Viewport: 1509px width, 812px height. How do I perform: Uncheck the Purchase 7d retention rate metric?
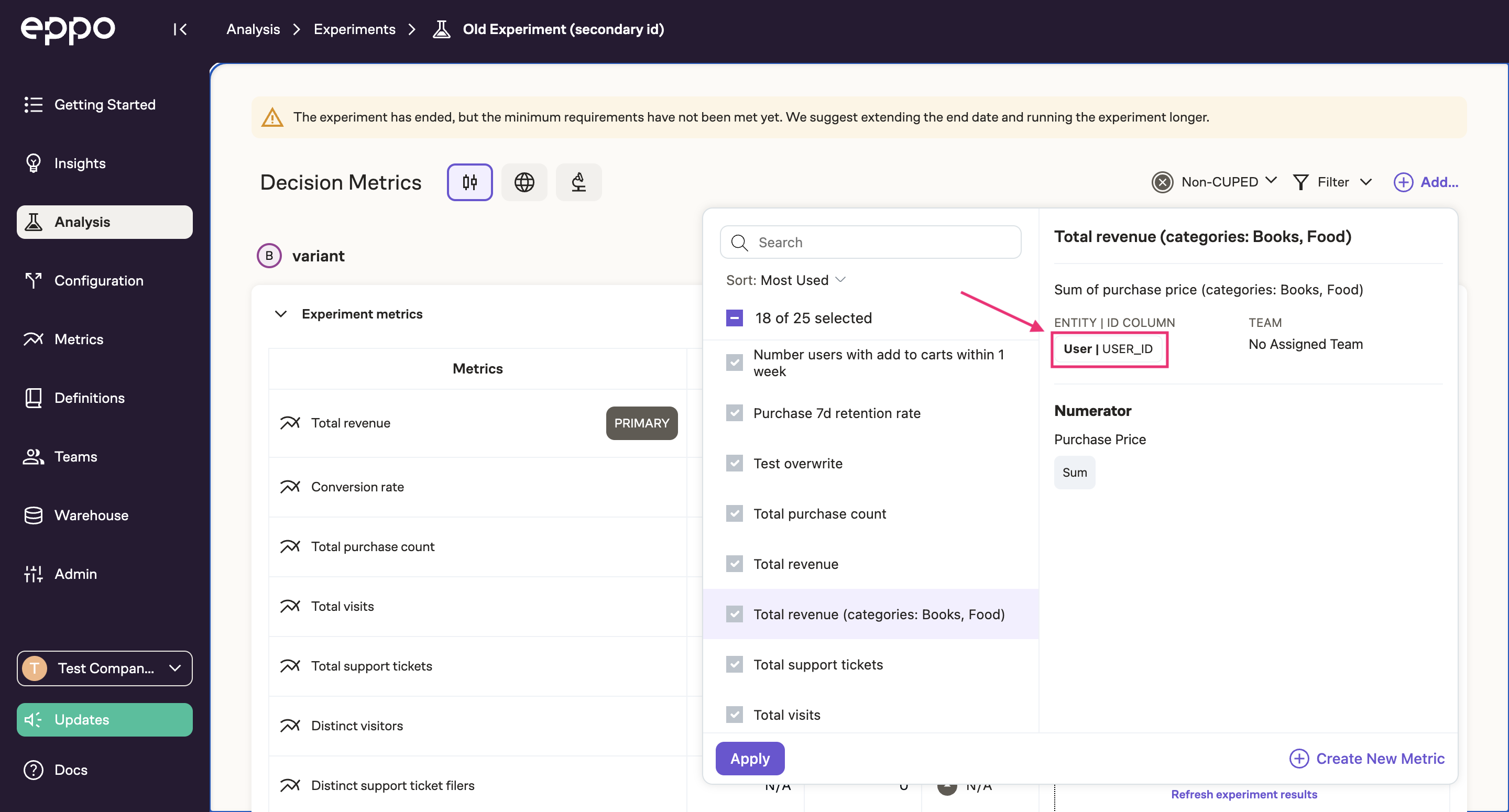734,412
